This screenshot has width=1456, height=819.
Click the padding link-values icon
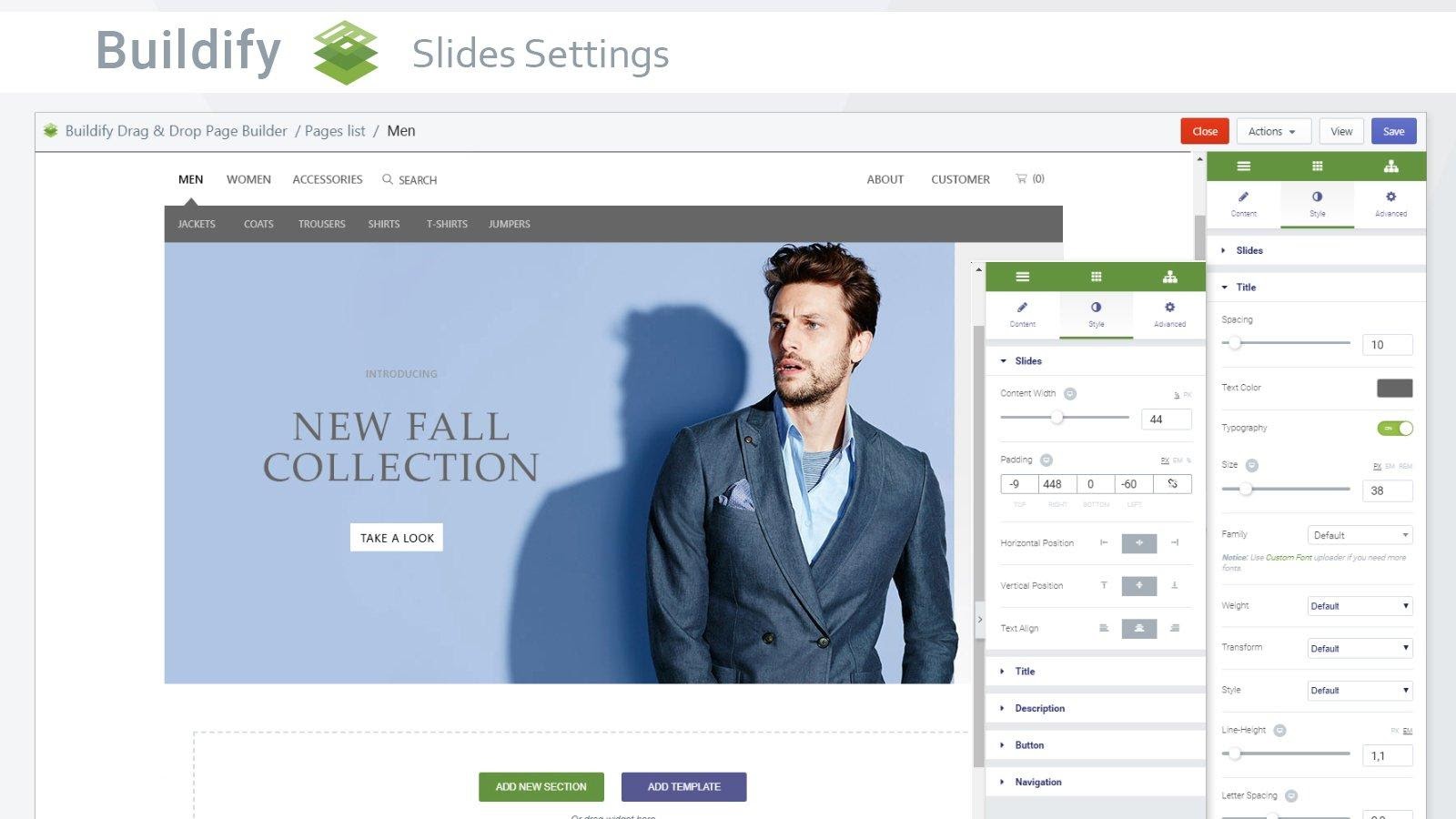tap(1172, 484)
